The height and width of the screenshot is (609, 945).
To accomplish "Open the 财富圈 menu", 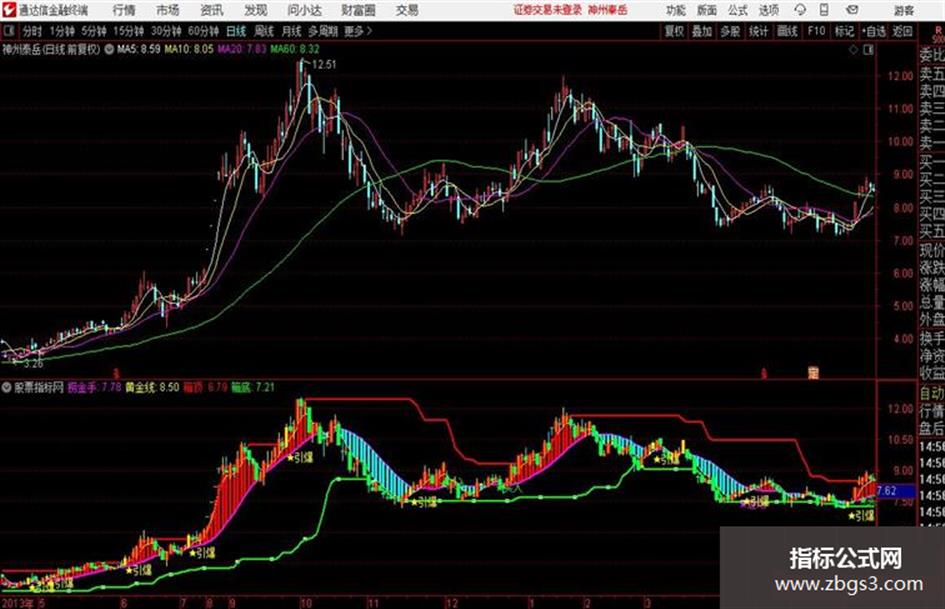I will pyautogui.click(x=358, y=10).
